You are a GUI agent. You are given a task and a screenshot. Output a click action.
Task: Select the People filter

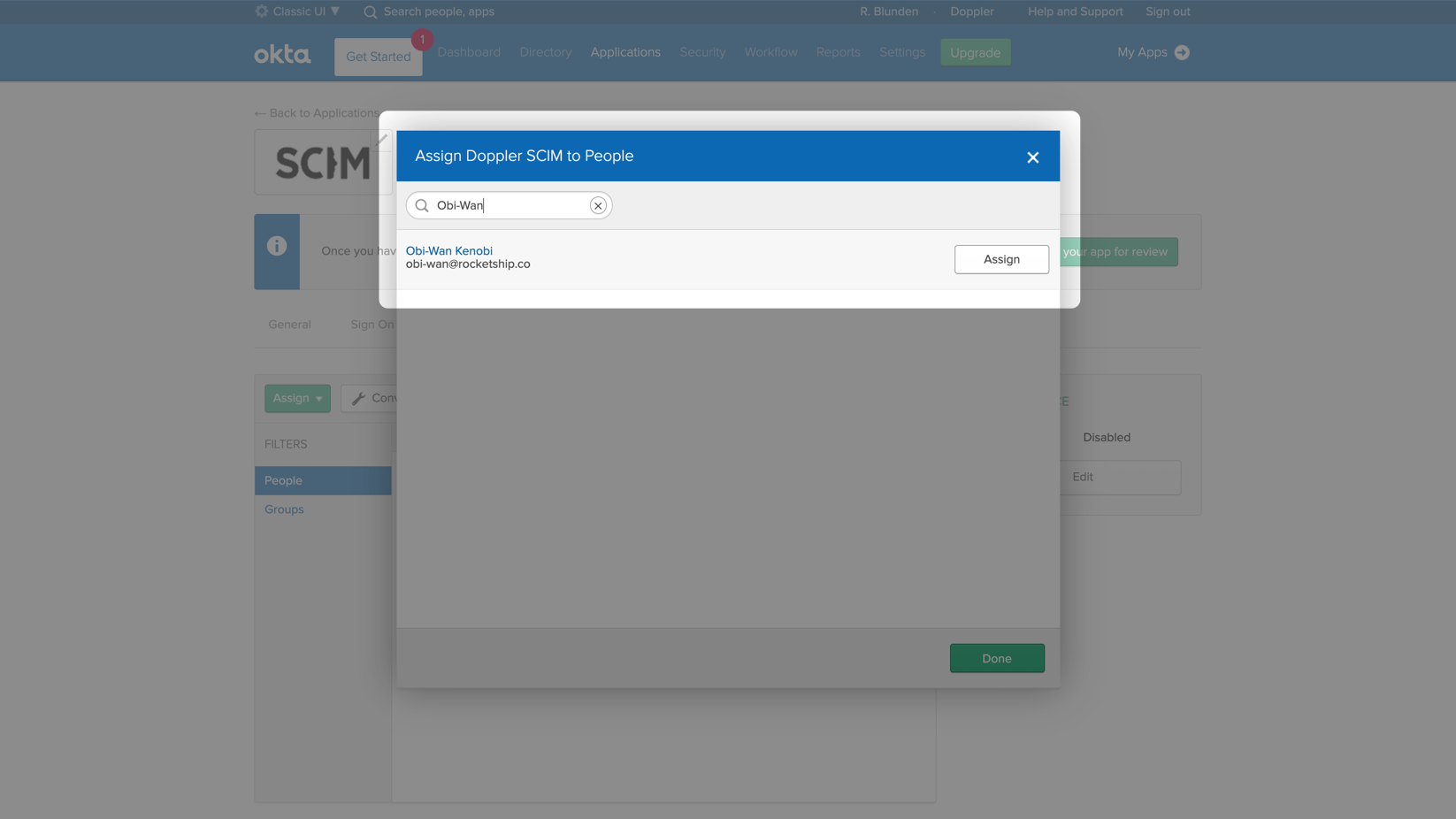323,480
